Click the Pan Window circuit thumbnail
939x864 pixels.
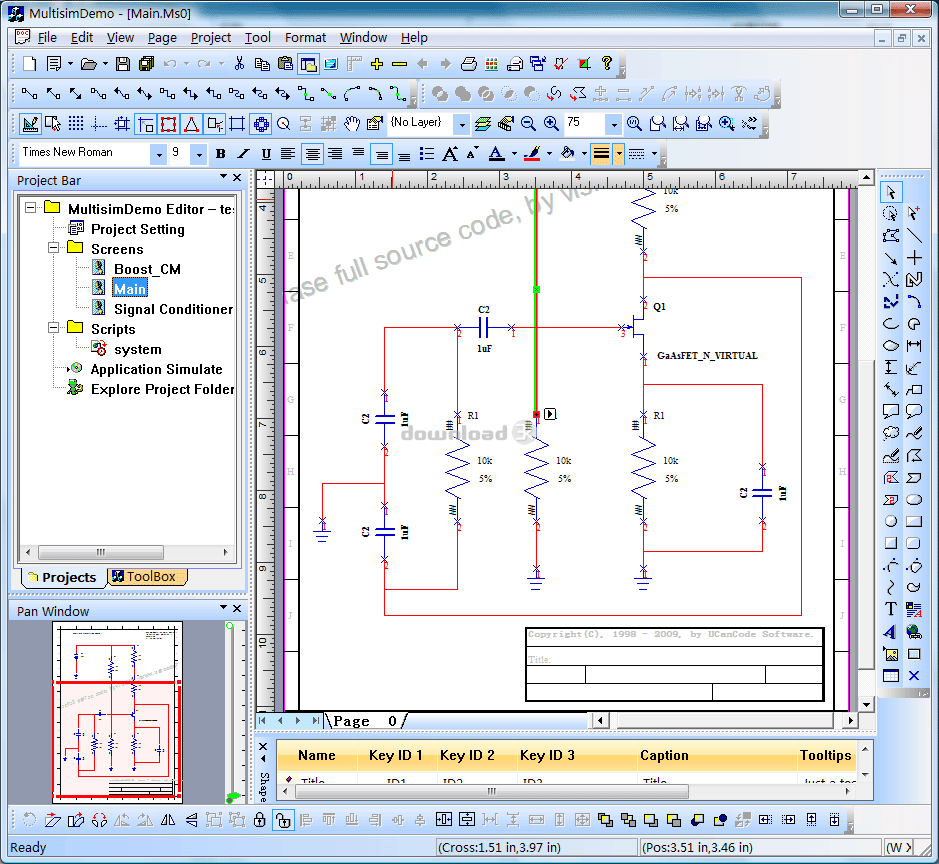(x=117, y=713)
